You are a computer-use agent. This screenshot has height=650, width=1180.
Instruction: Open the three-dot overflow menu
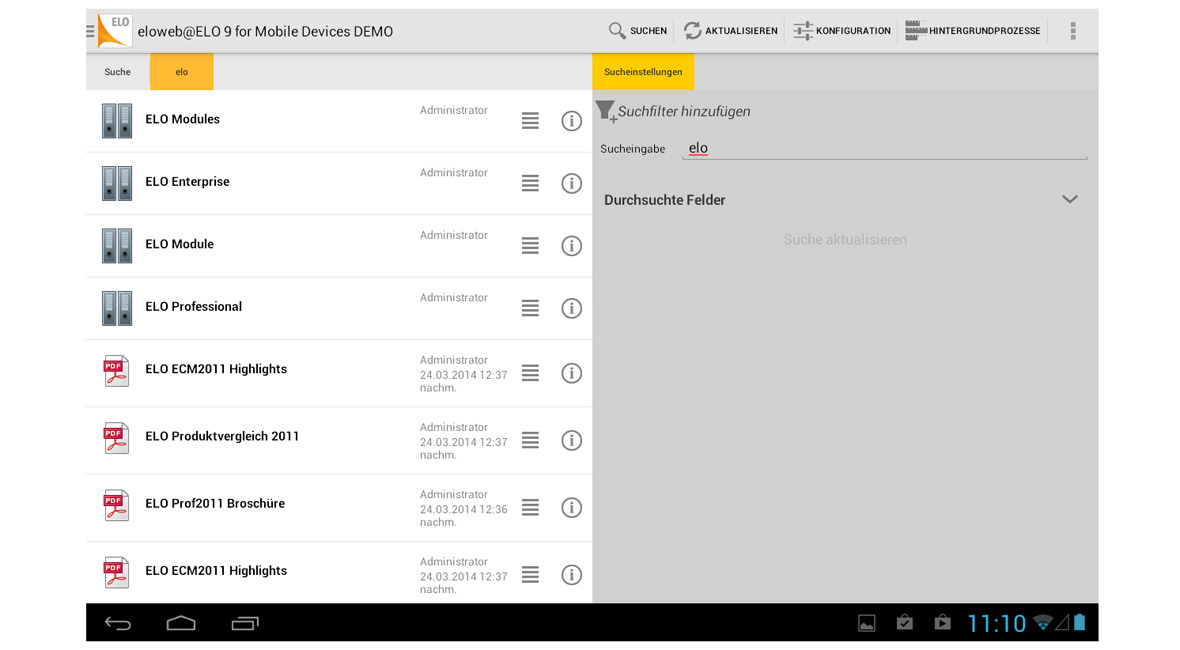[x=1072, y=31]
